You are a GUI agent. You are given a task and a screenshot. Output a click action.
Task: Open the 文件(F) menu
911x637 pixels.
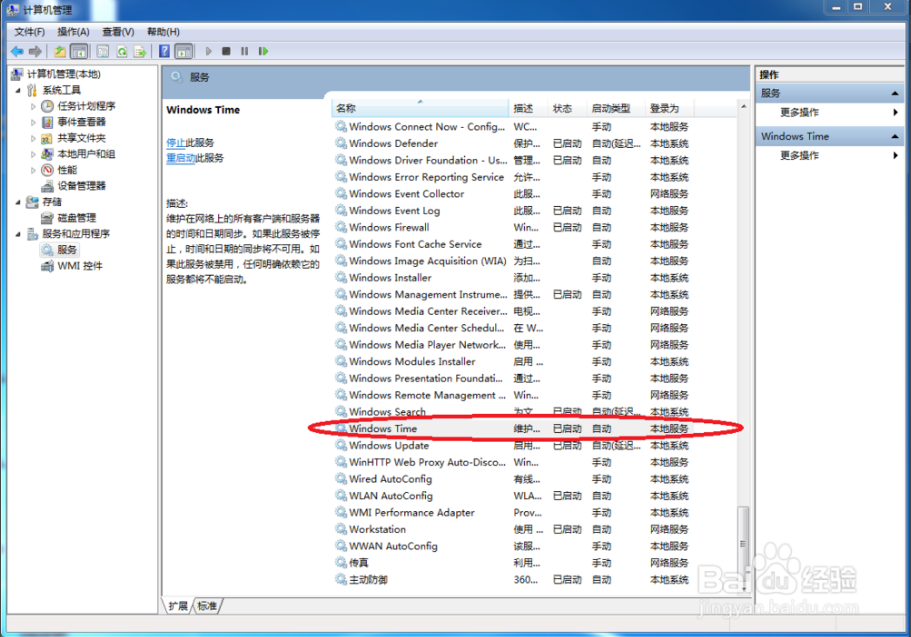[30, 32]
